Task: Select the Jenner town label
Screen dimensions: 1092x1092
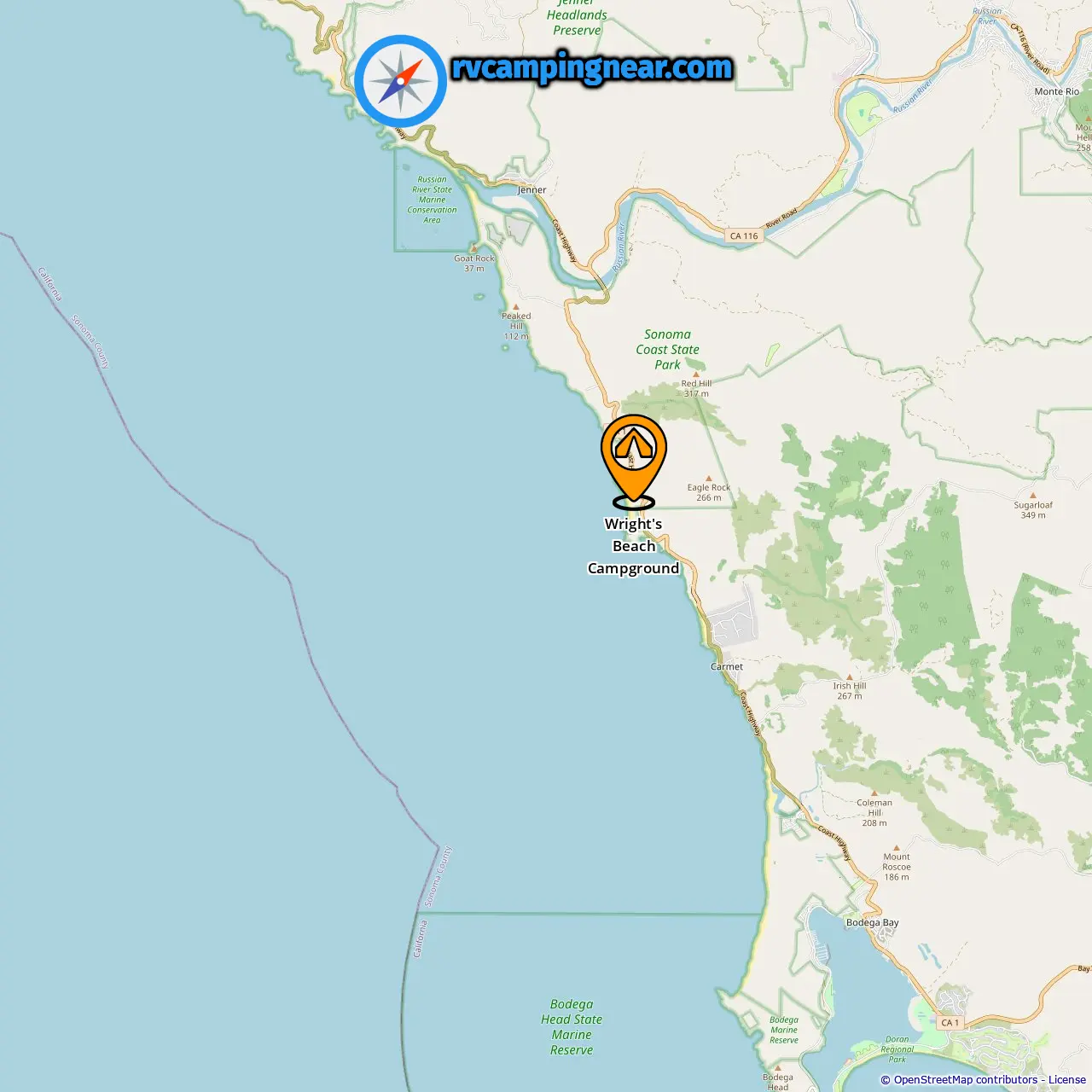Action: [531, 190]
